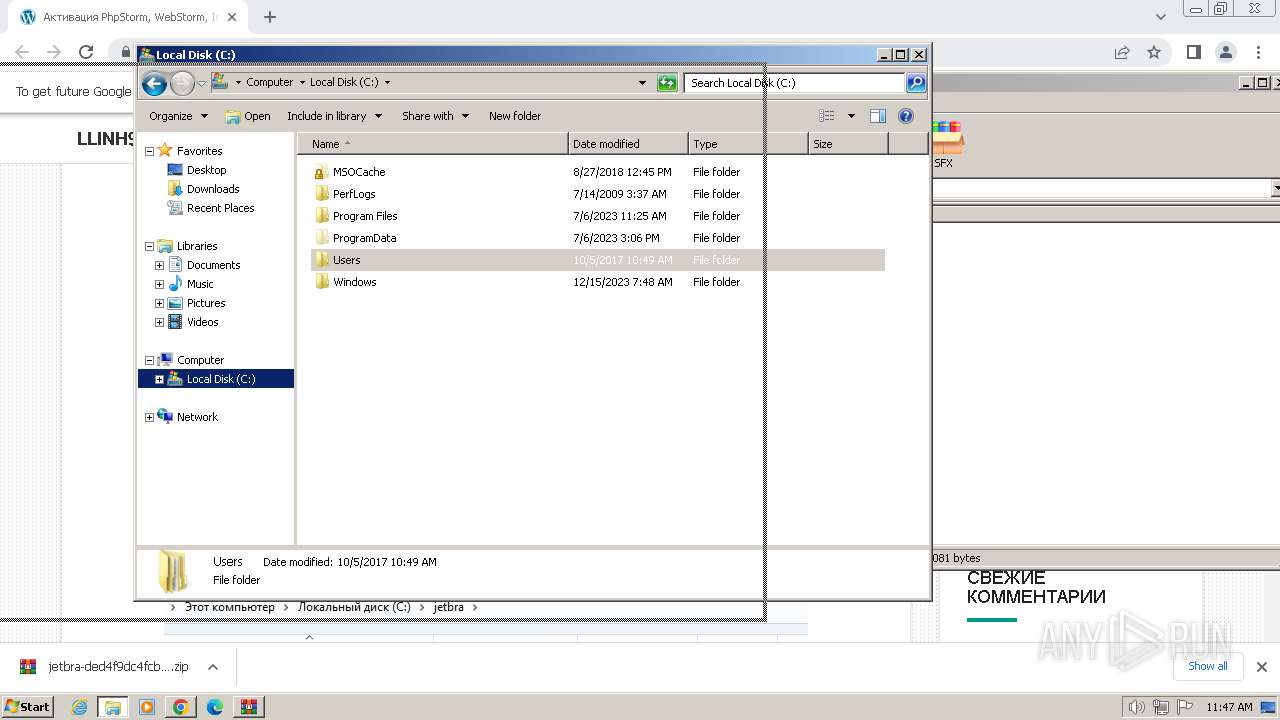Open the Organize dropdown menu
This screenshot has height=720, width=1280.
point(178,116)
